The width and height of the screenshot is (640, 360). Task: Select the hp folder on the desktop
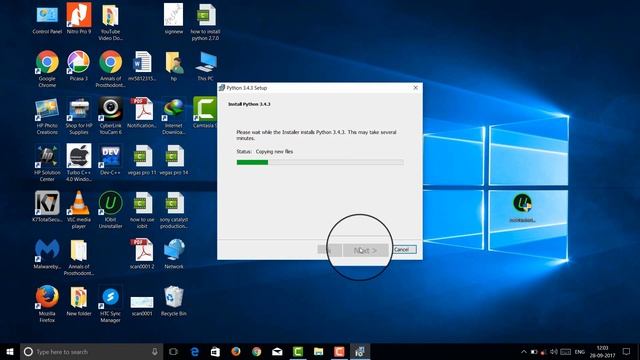(173, 66)
